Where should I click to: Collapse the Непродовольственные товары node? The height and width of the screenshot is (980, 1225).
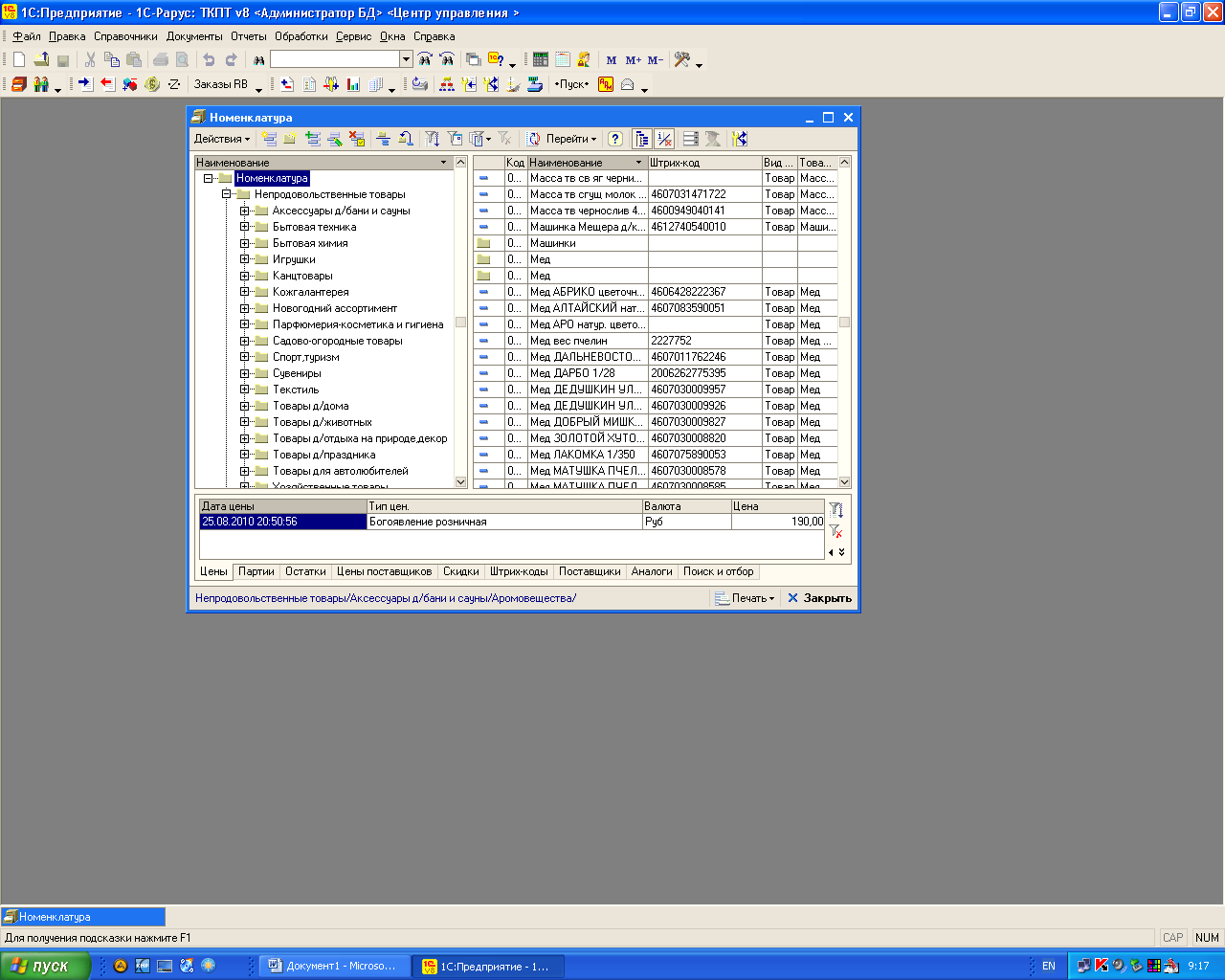tap(226, 194)
